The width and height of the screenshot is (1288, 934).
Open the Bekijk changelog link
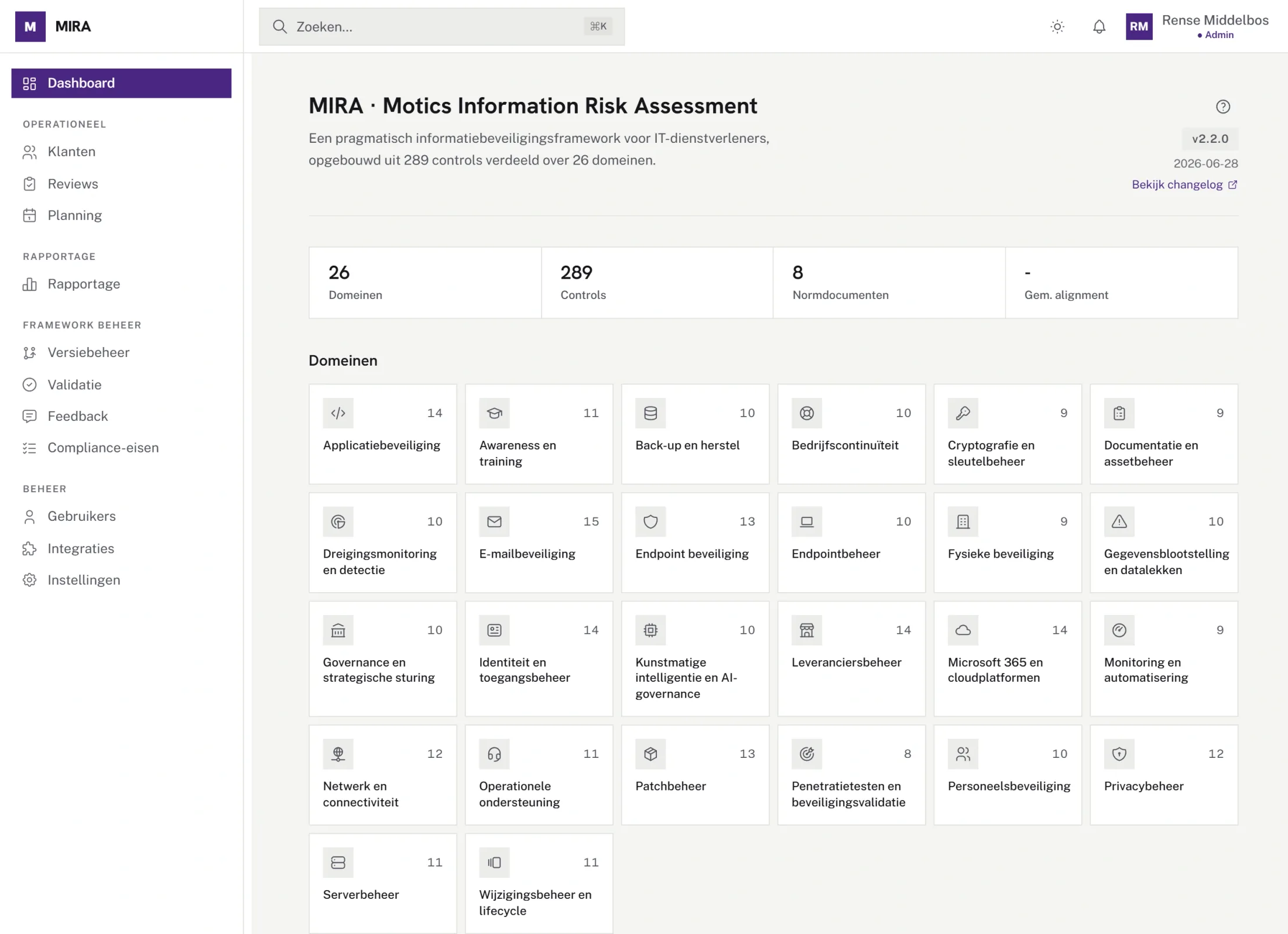[1184, 185]
